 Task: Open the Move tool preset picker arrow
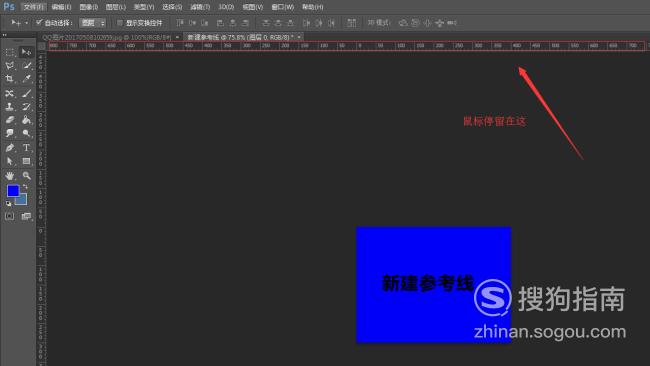27,23
